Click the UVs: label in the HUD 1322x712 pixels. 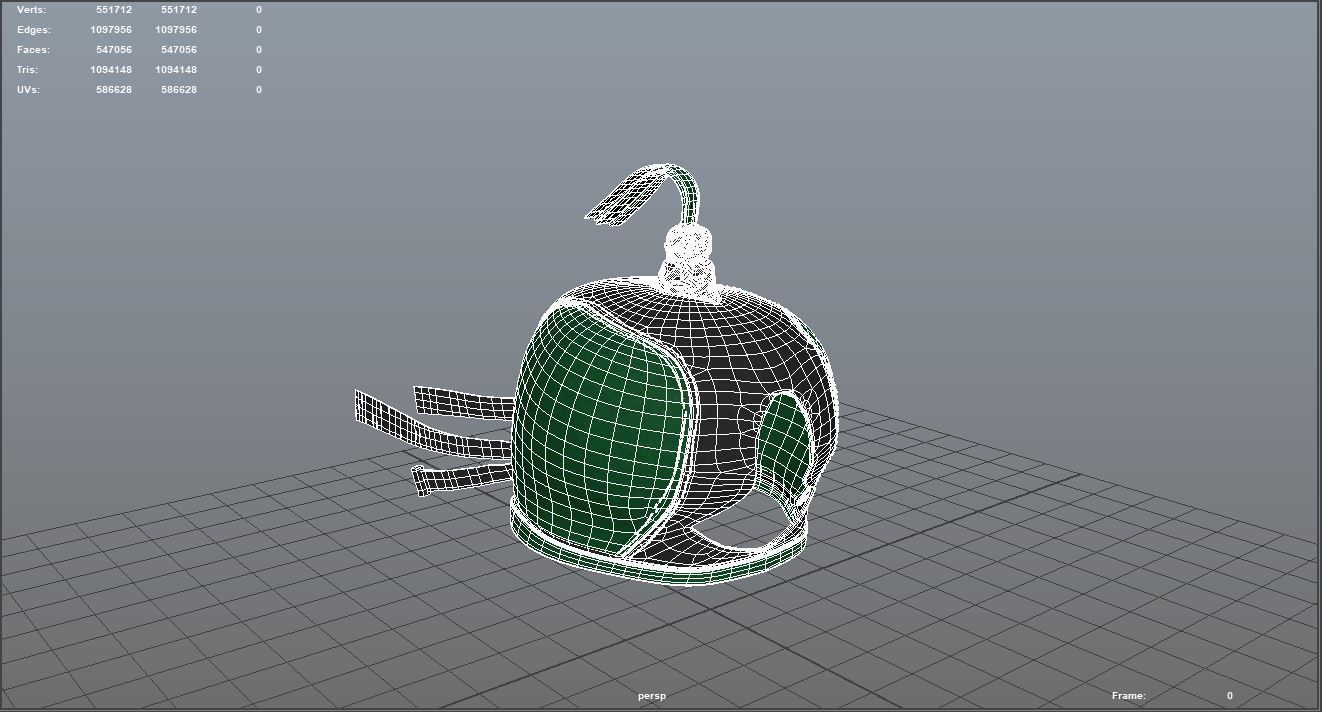pyautogui.click(x=30, y=90)
